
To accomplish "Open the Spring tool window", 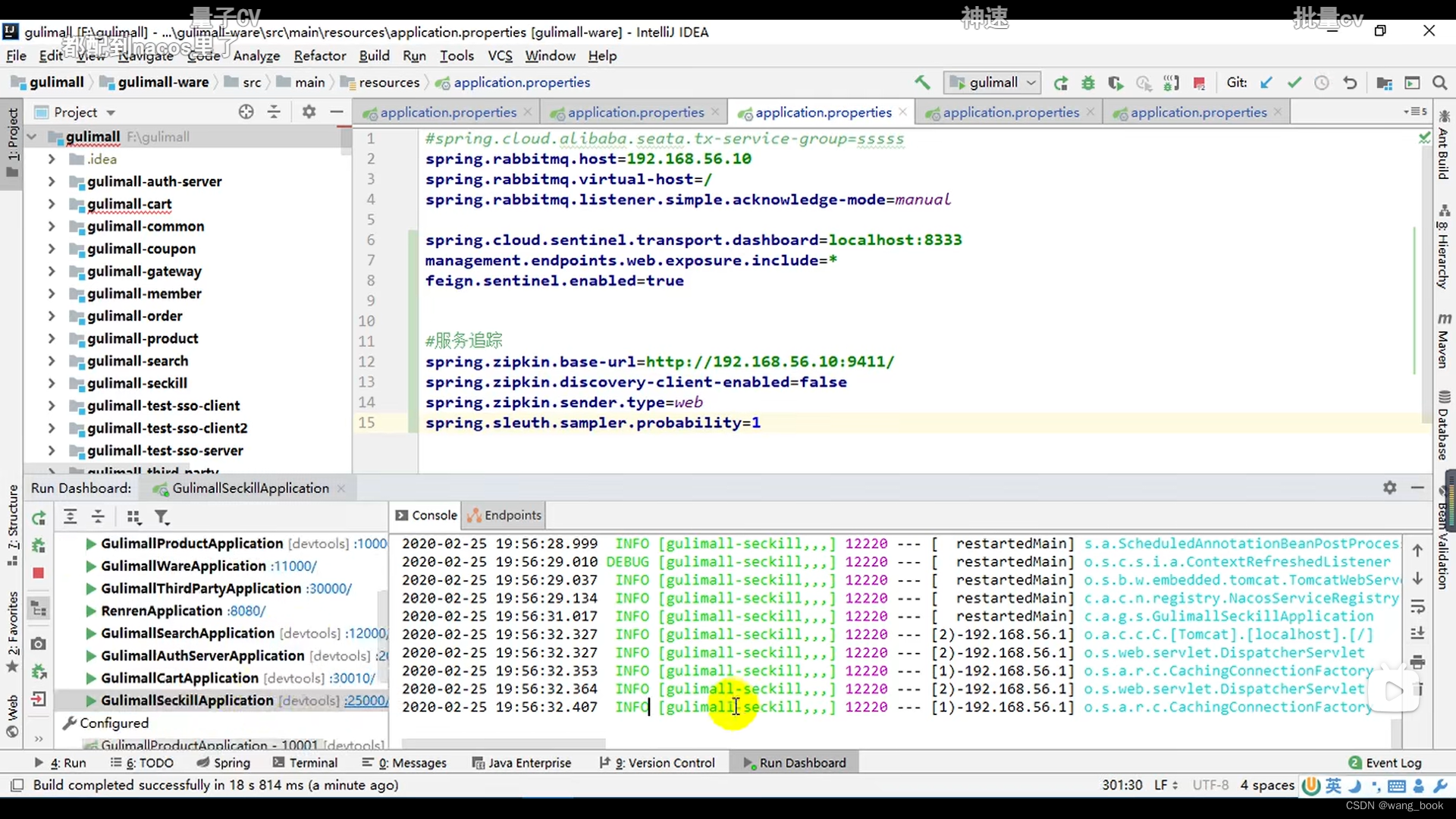I will (x=223, y=763).
